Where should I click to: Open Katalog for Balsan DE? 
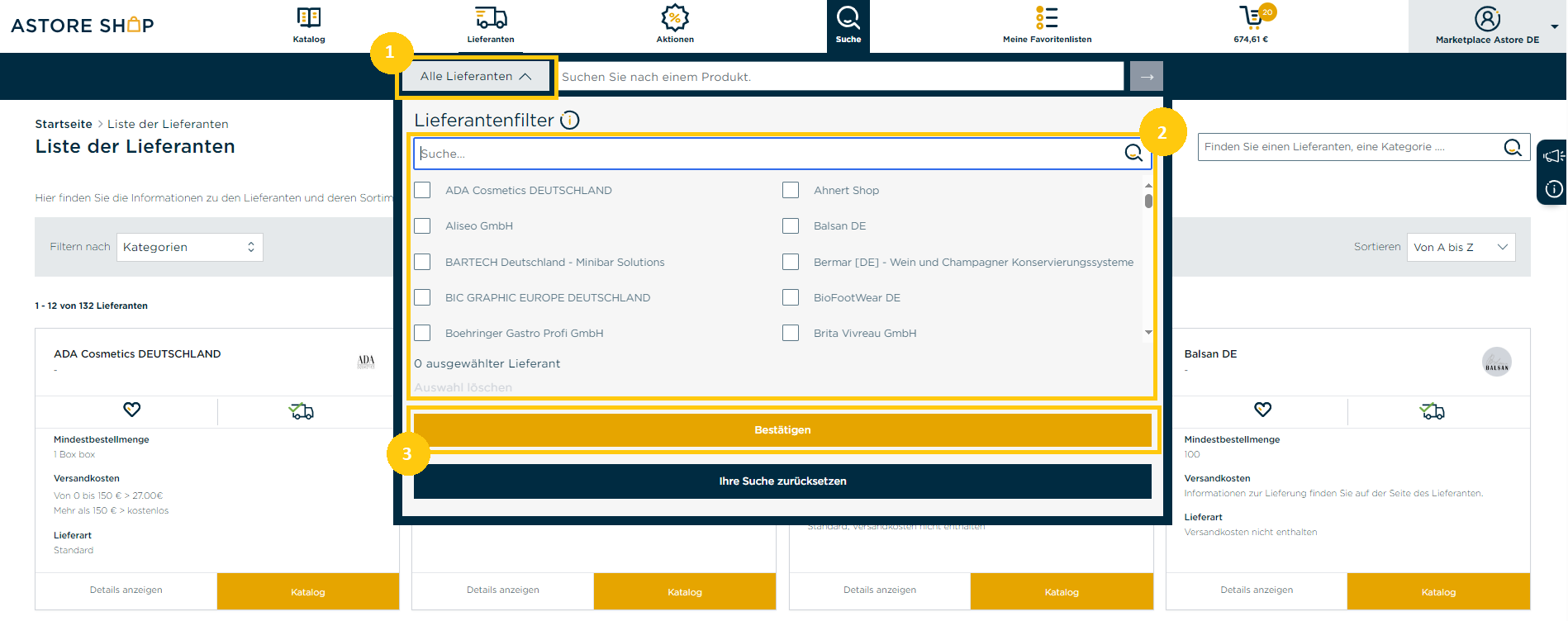pos(1438,592)
